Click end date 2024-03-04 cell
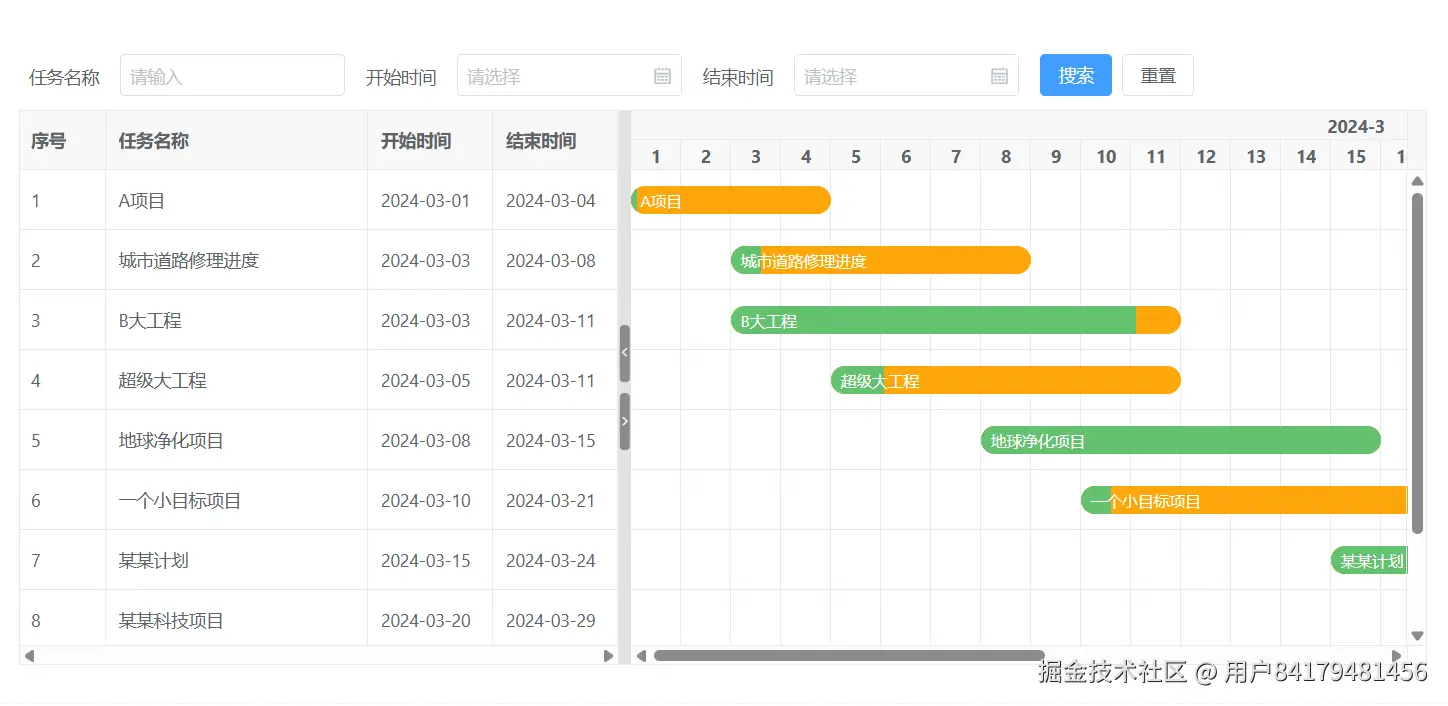This screenshot has width=1448, height=706. pyautogui.click(x=555, y=200)
